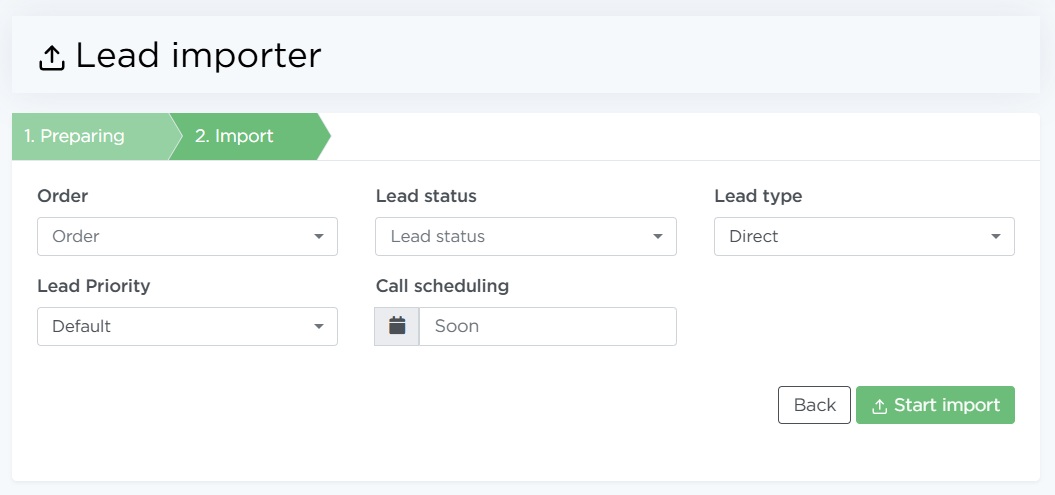The image size is (1055, 495).
Task: Click the upload icon inside Start import button
Action: click(x=880, y=406)
